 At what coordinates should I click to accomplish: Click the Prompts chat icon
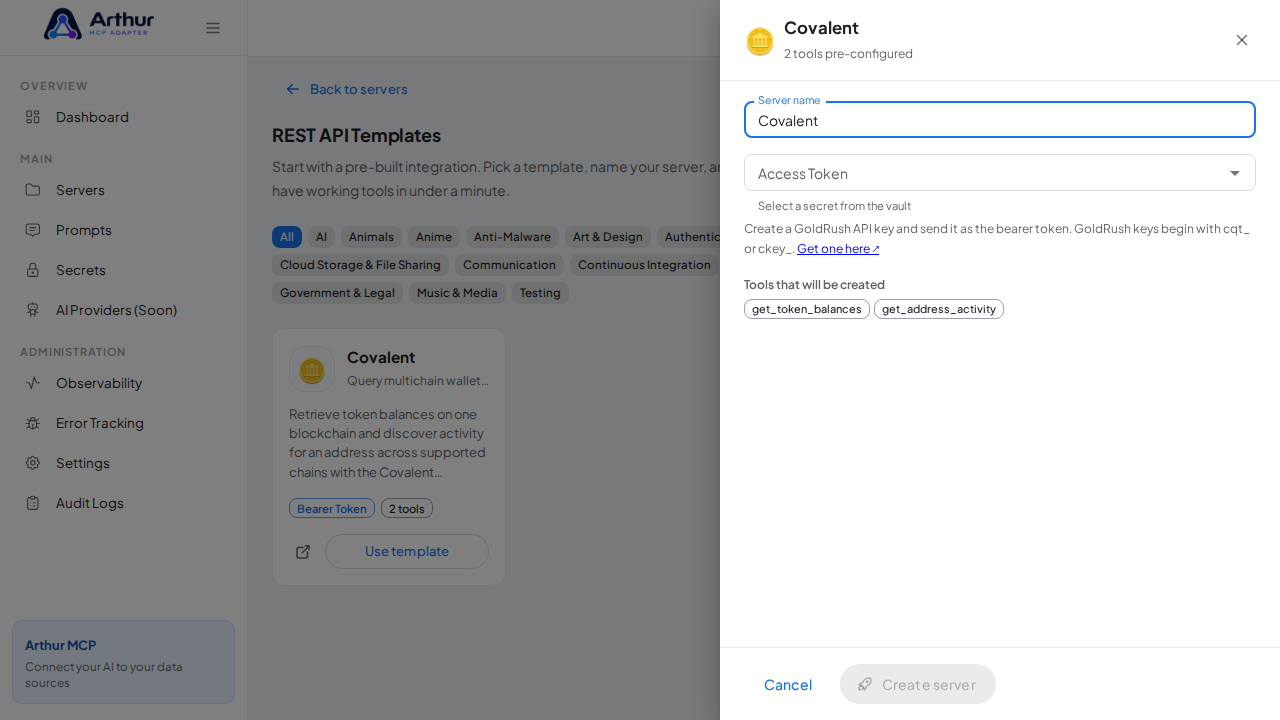(33, 230)
